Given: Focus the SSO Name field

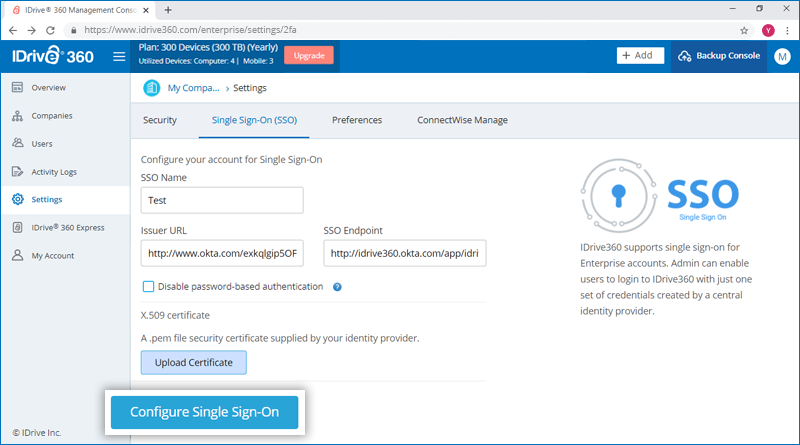Looking at the screenshot, I should pos(222,200).
